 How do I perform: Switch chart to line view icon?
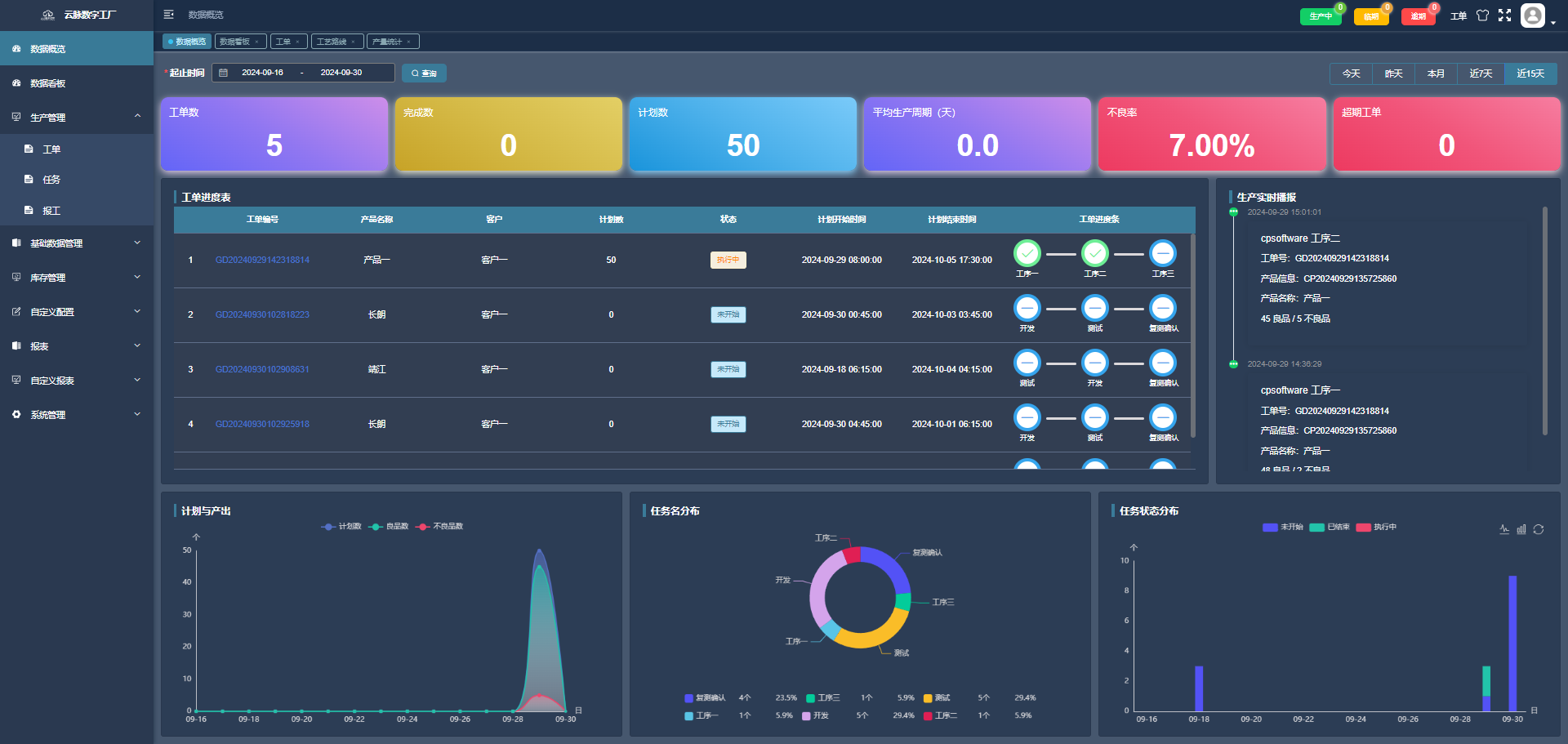point(1504,529)
